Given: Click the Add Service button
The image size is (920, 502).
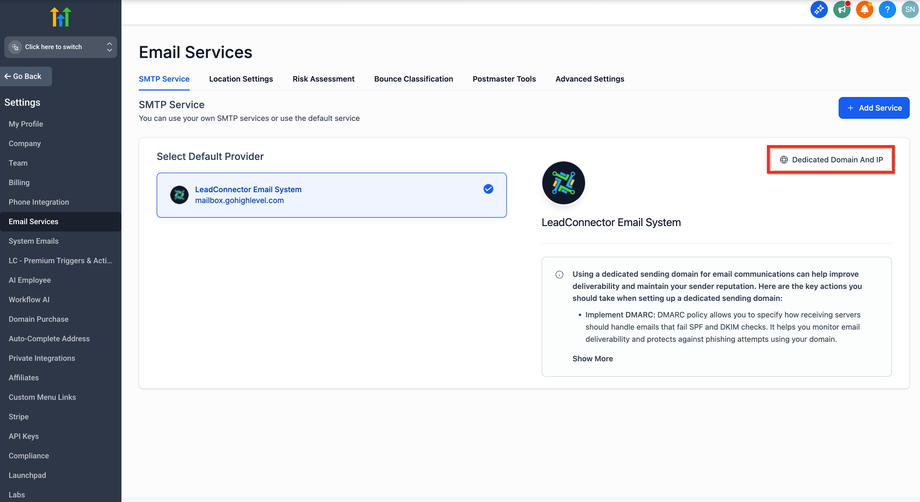Looking at the screenshot, I should (x=873, y=108).
